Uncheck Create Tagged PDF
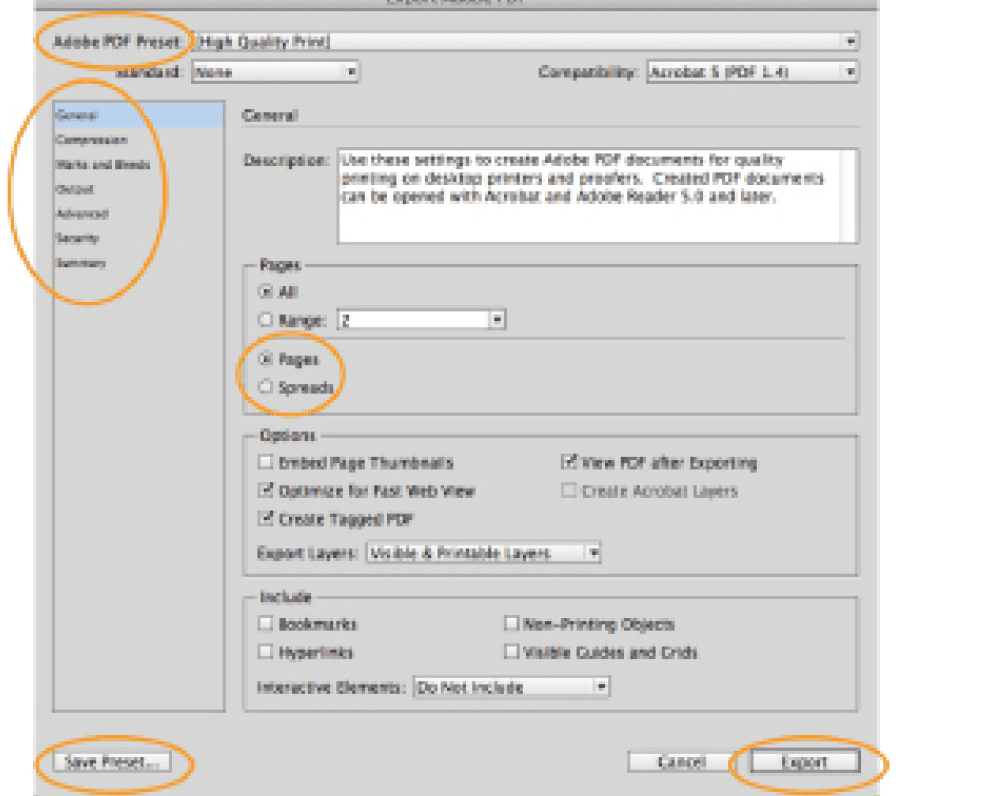The width and height of the screenshot is (1000, 796). (x=265, y=518)
